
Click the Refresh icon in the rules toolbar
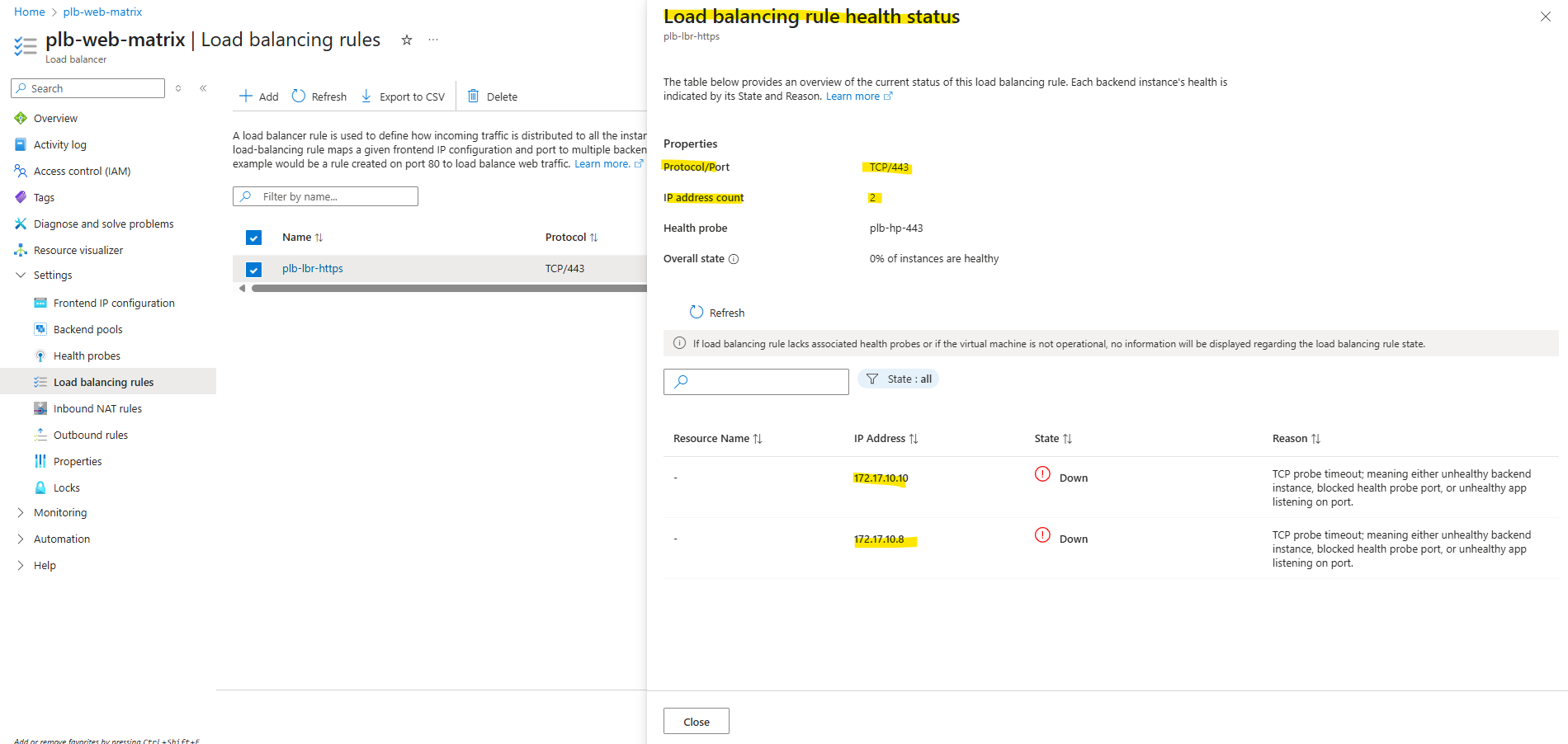pos(299,97)
